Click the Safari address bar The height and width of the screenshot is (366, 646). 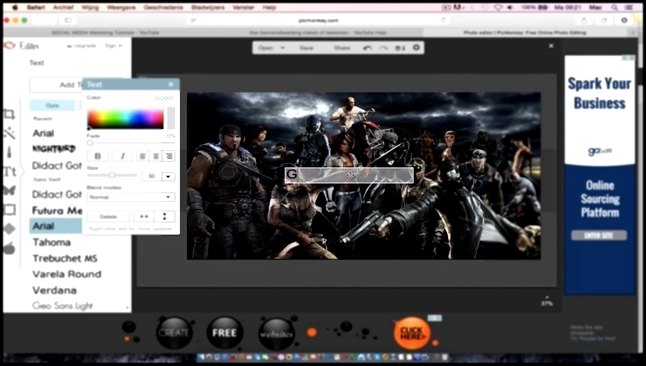(x=318, y=20)
